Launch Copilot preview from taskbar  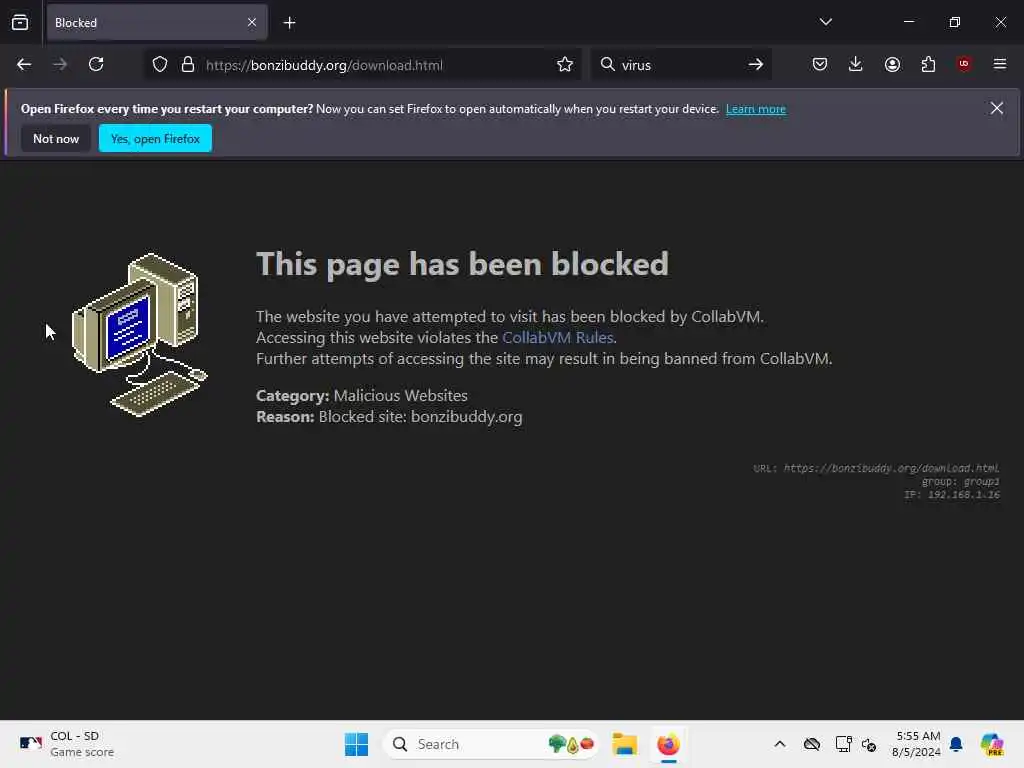click(x=992, y=744)
